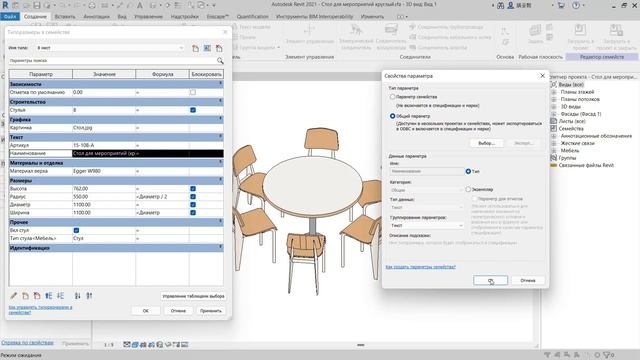Screen dimensions: 640x360
Task: Click the Delete Type icon in Family Types
Action: click(219, 48)
